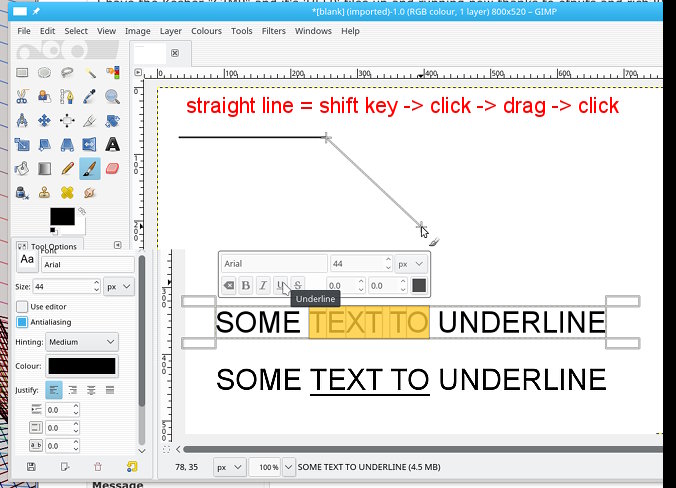Click the Move tool icon

point(45,121)
